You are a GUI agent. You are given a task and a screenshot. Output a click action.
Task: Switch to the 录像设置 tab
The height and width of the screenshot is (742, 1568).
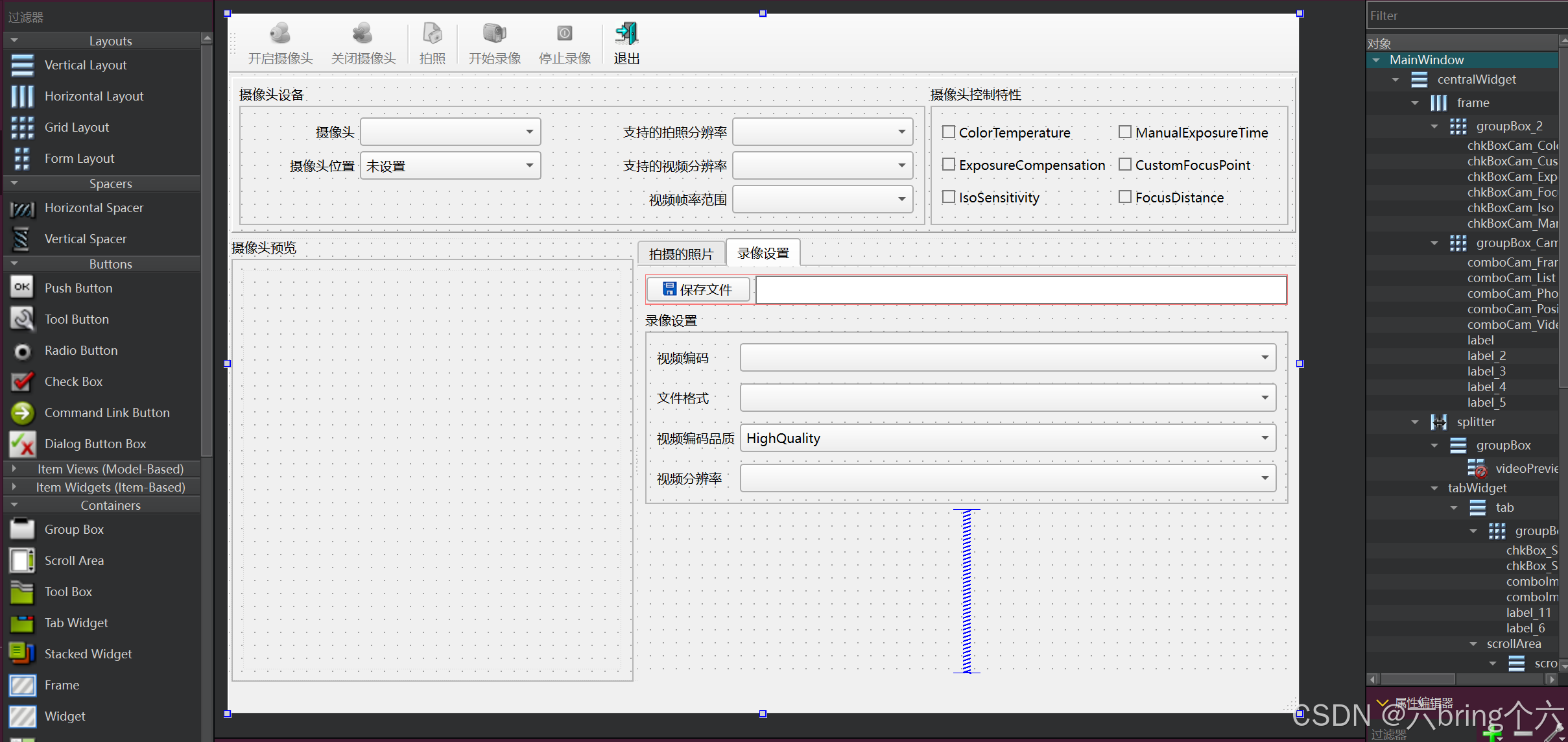[x=763, y=253]
